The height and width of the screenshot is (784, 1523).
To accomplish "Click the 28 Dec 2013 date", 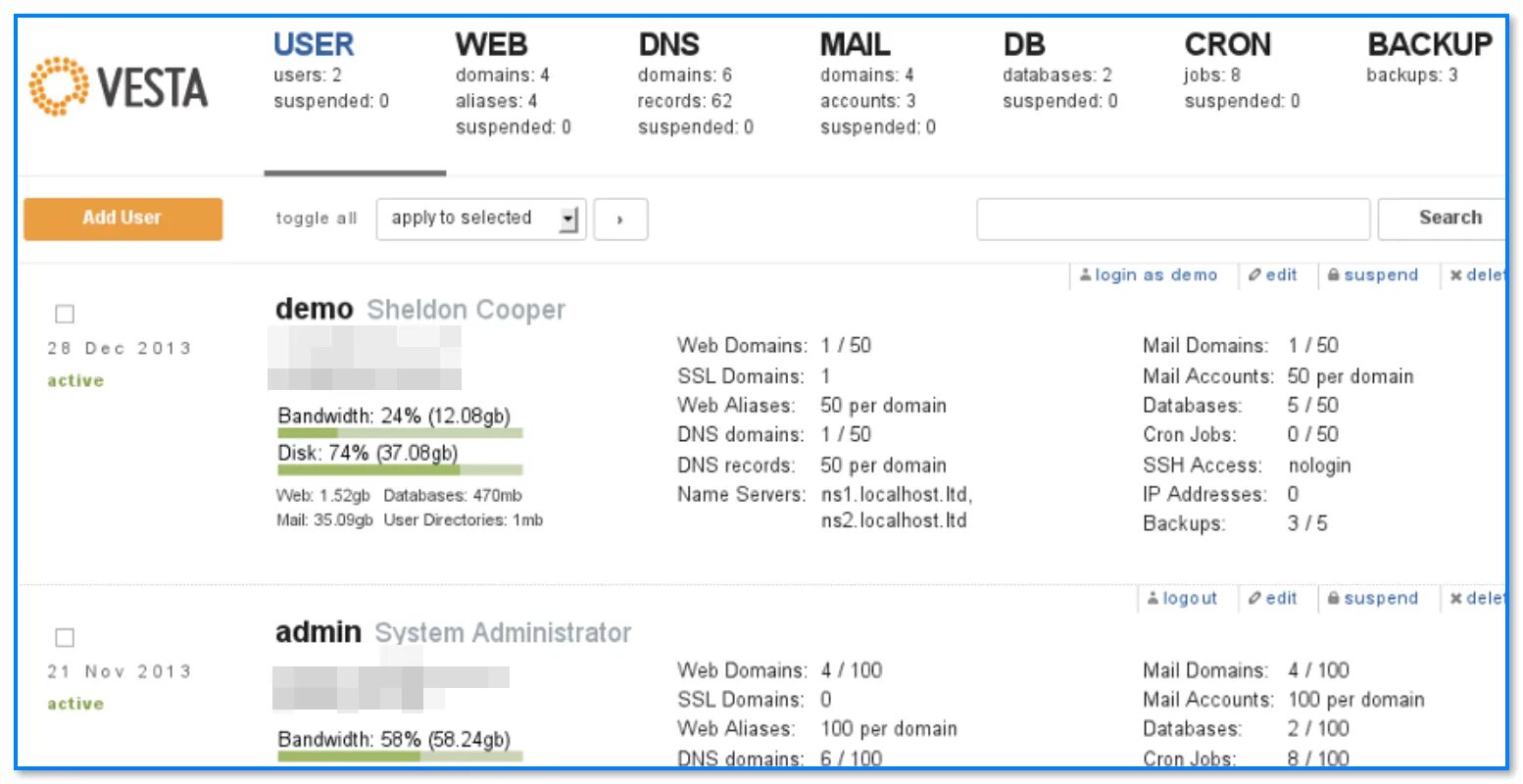I will coord(120,349).
